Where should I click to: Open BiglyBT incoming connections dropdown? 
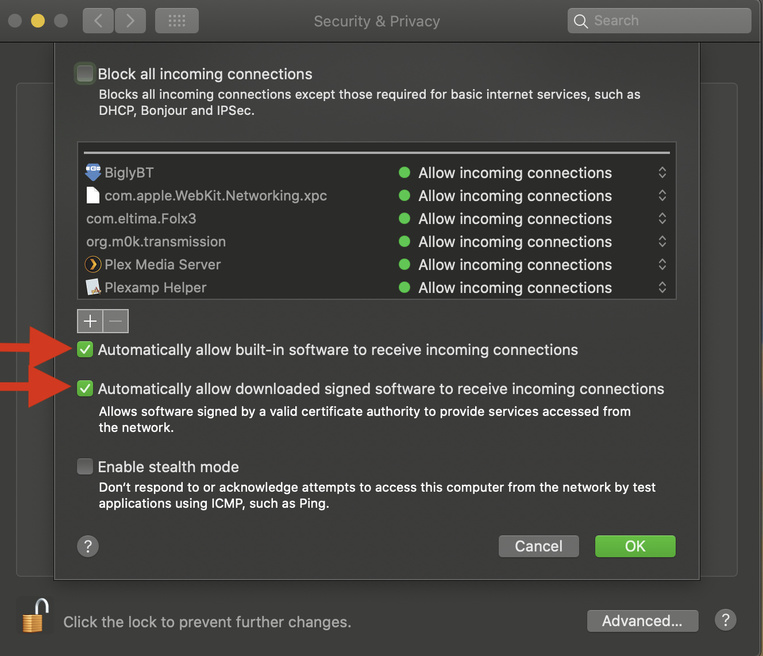tap(662, 173)
